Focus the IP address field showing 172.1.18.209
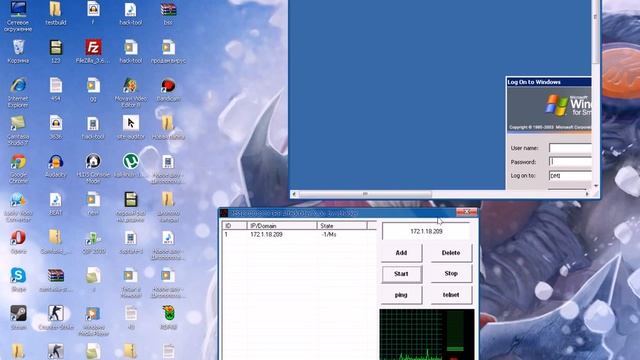This screenshot has width=640, height=360. tap(426, 231)
